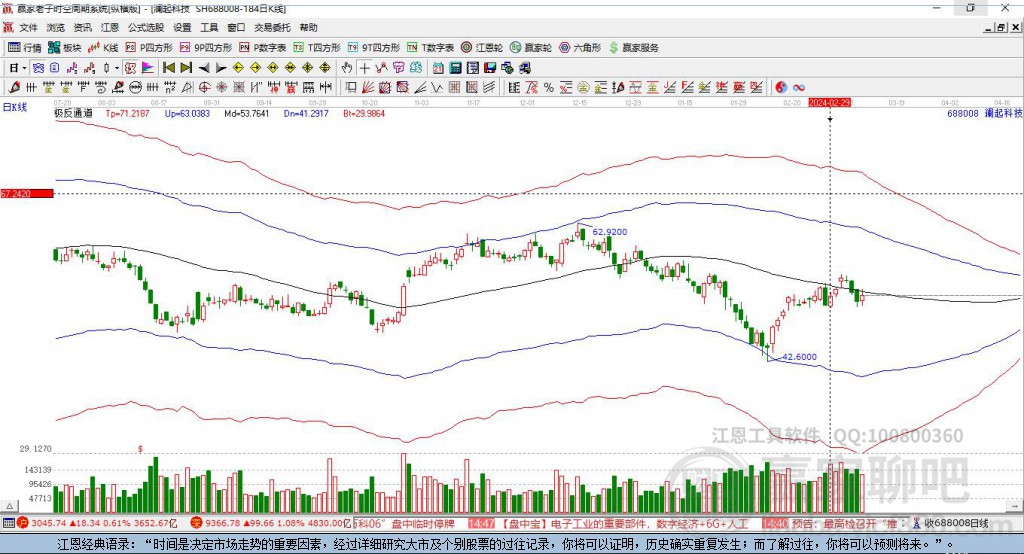
Task: Open P四方形 square tool
Action: [149, 48]
